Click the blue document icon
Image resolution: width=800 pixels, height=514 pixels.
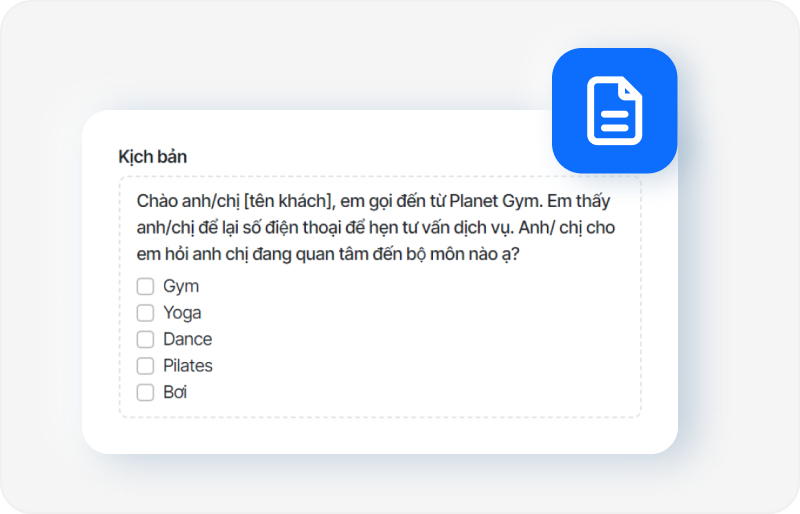click(614, 111)
